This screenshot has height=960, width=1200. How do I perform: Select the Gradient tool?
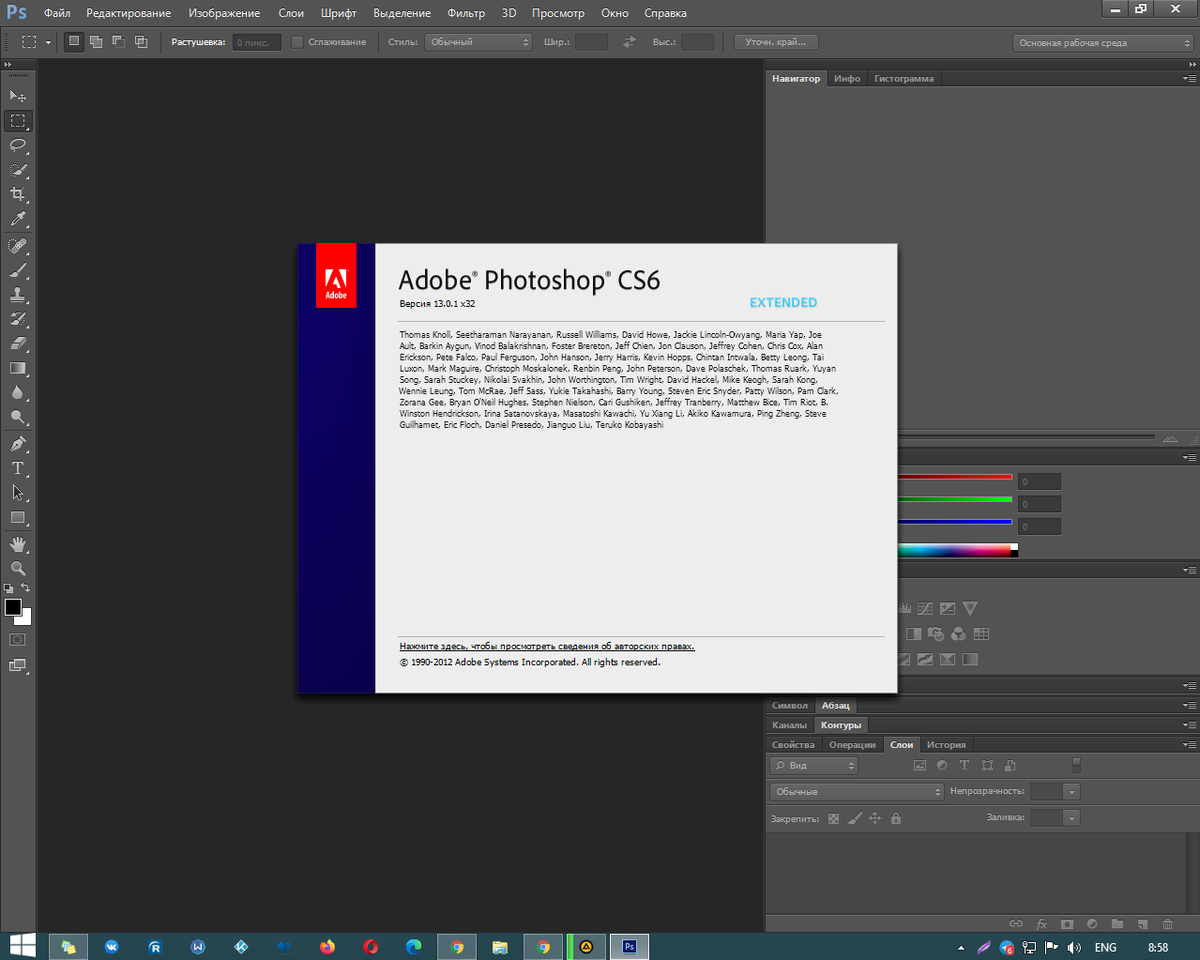tap(18, 369)
